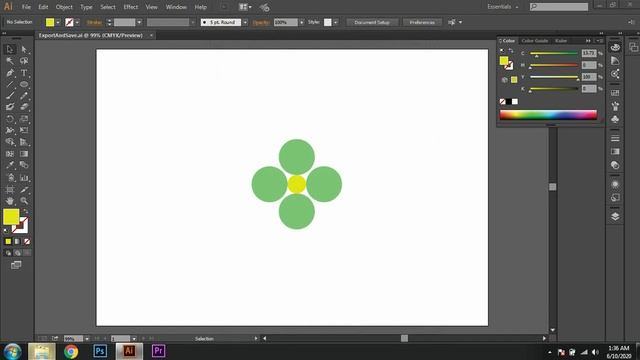Select the Column Graph tool
This screenshot has height=360, width=640.
(x=24, y=178)
